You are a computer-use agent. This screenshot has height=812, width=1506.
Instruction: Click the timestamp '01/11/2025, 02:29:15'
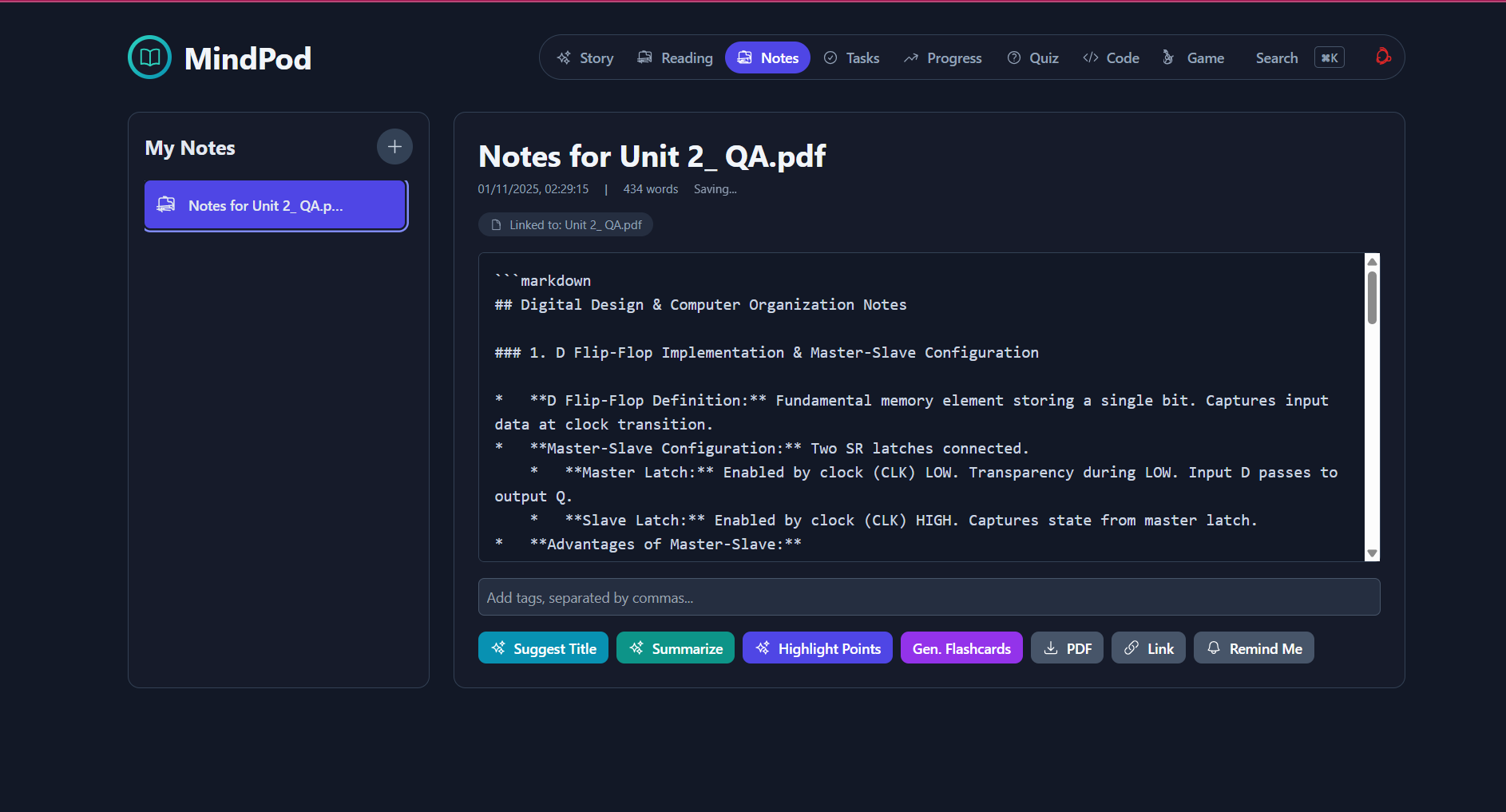[533, 189]
